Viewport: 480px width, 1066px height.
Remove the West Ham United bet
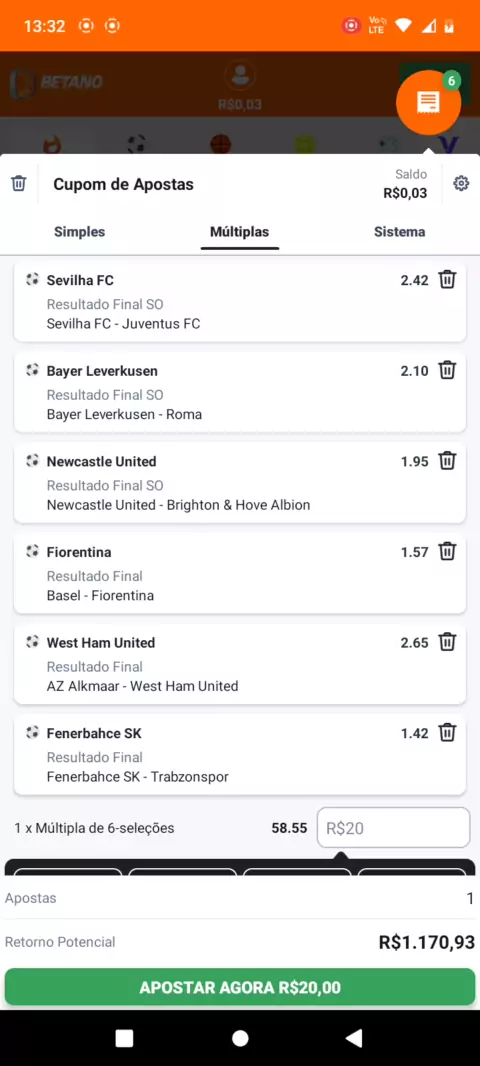tap(447, 642)
